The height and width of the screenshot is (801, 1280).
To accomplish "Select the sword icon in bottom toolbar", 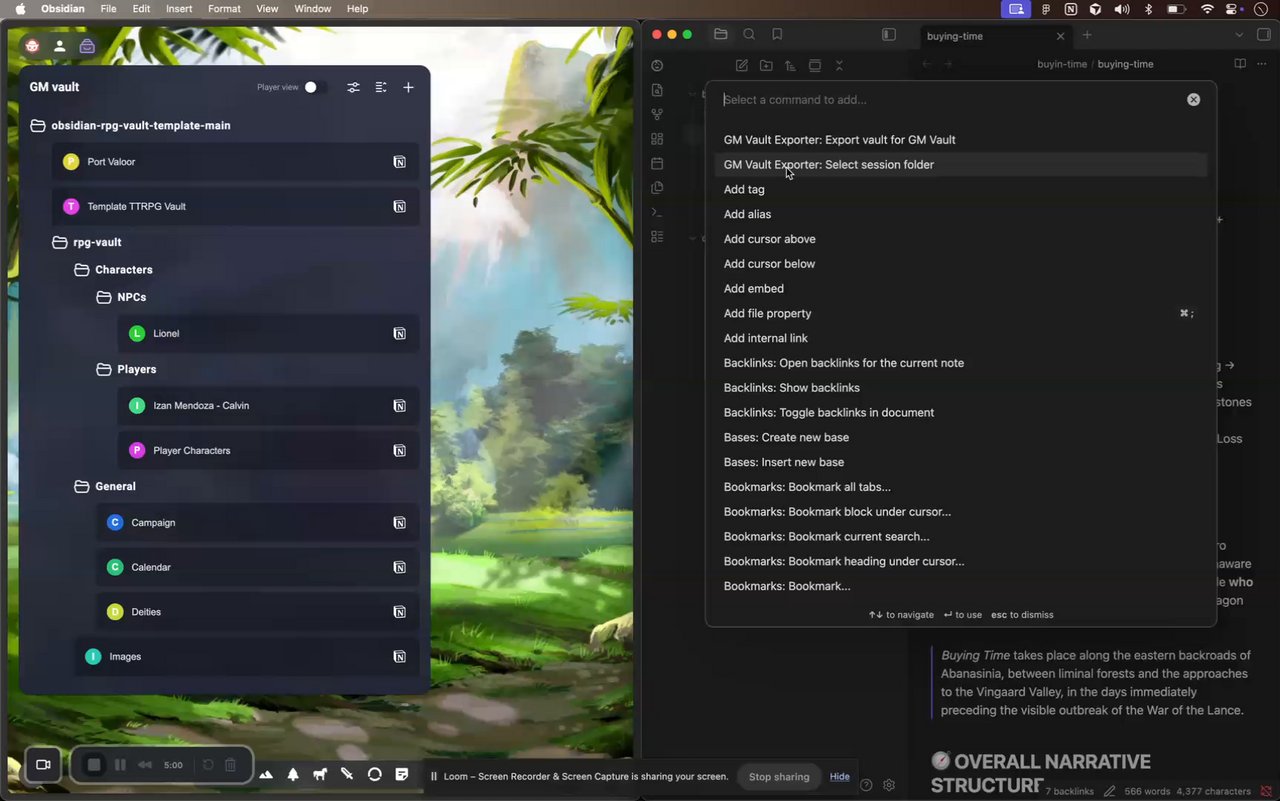I will pos(347,774).
